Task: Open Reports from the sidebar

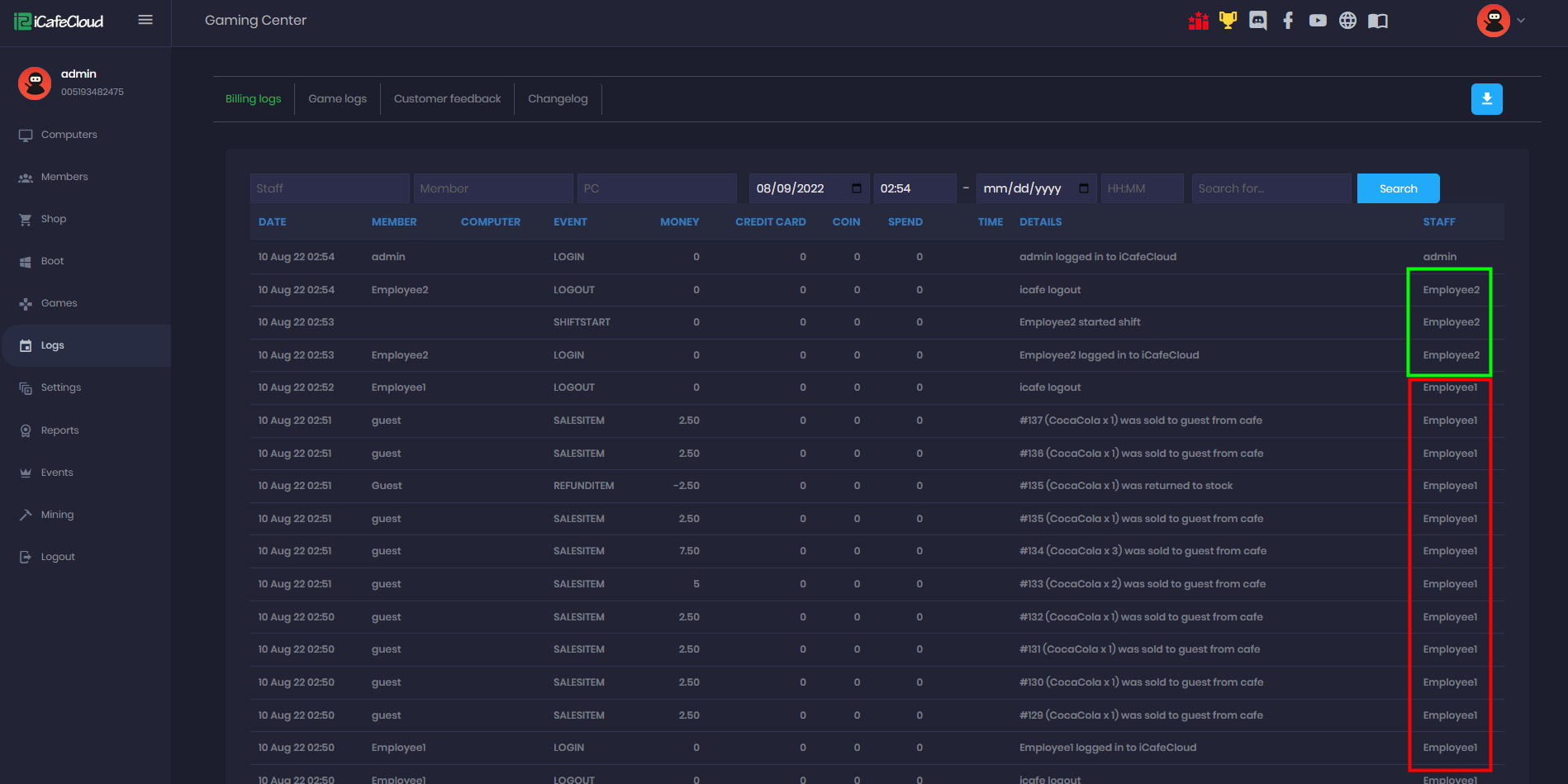Action: pyautogui.click(x=59, y=430)
